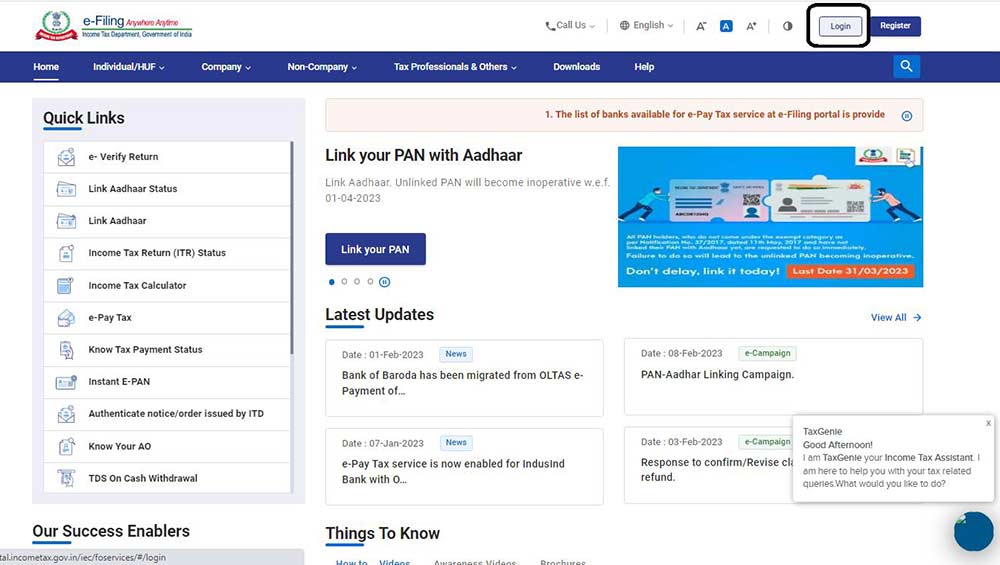
Task: Pause the banner carousel
Action: click(384, 282)
